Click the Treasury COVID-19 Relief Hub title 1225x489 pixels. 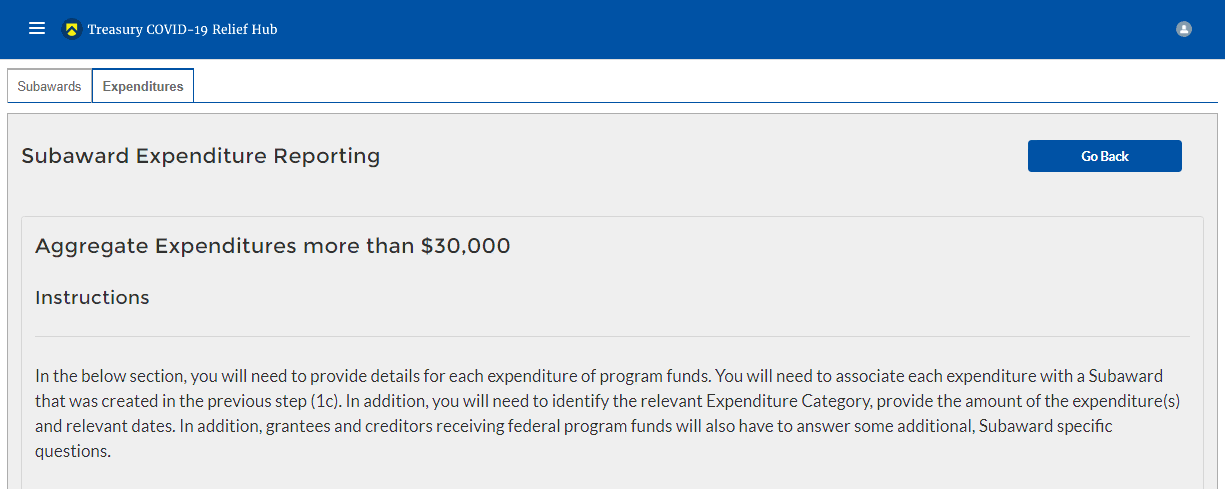click(x=182, y=29)
